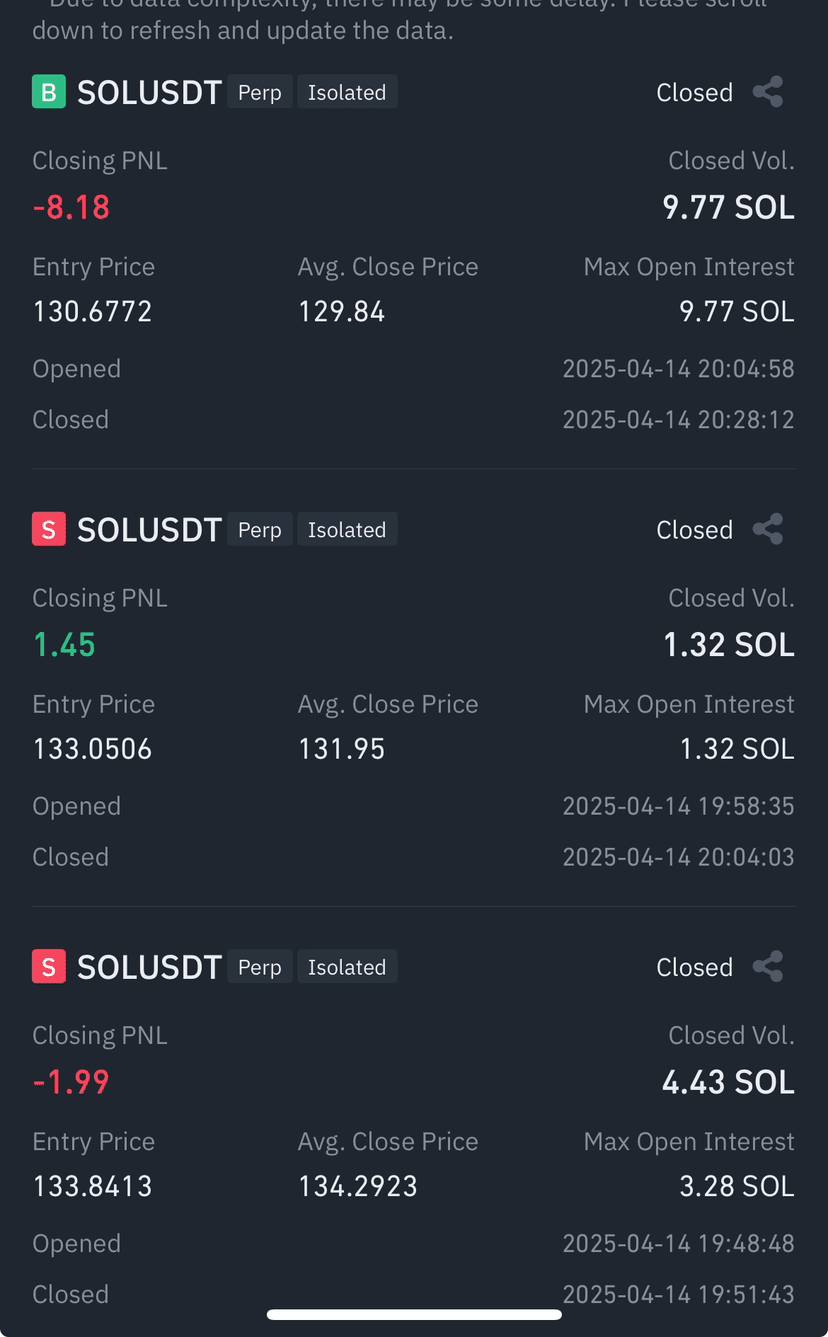Select the Closed status of the 1.32 SOL trade
828x1337 pixels.
[x=695, y=530]
